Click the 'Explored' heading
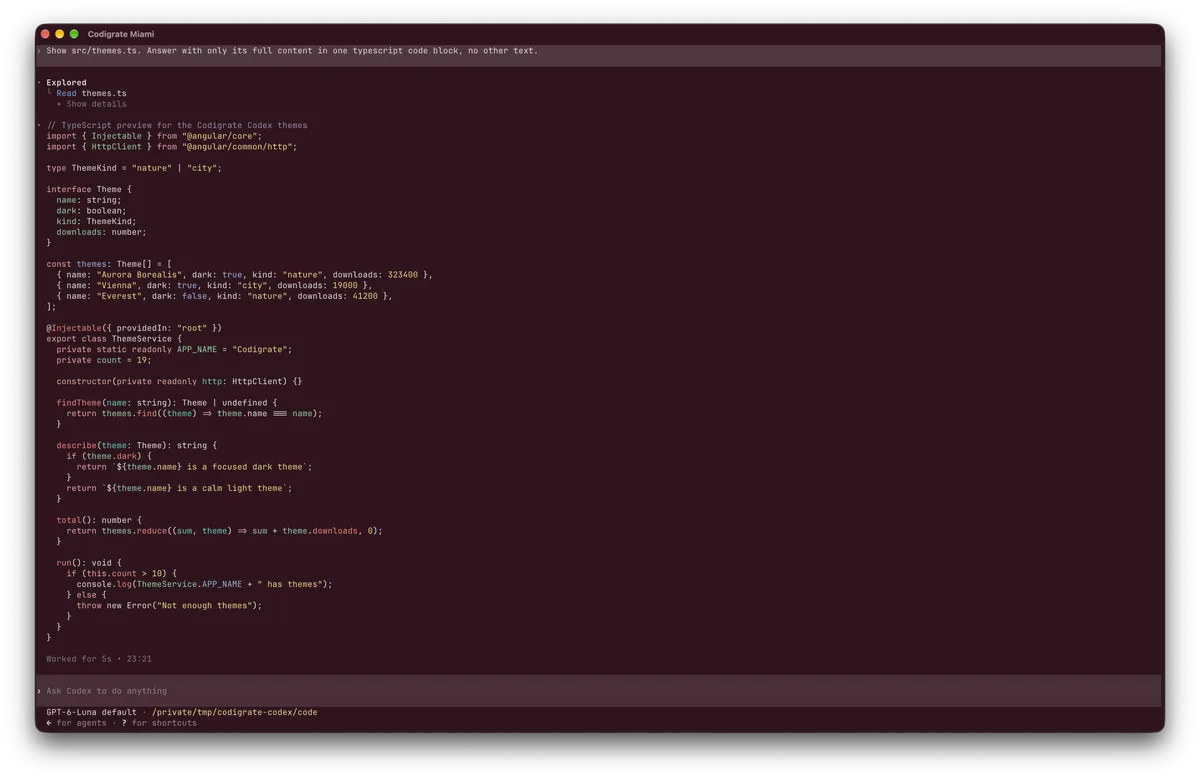This screenshot has height=779, width=1200. [66, 83]
